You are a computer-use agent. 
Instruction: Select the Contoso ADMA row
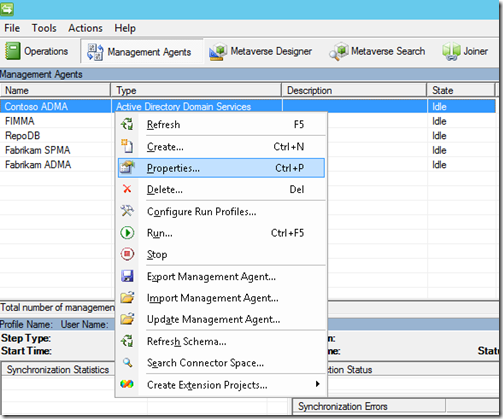point(248,106)
